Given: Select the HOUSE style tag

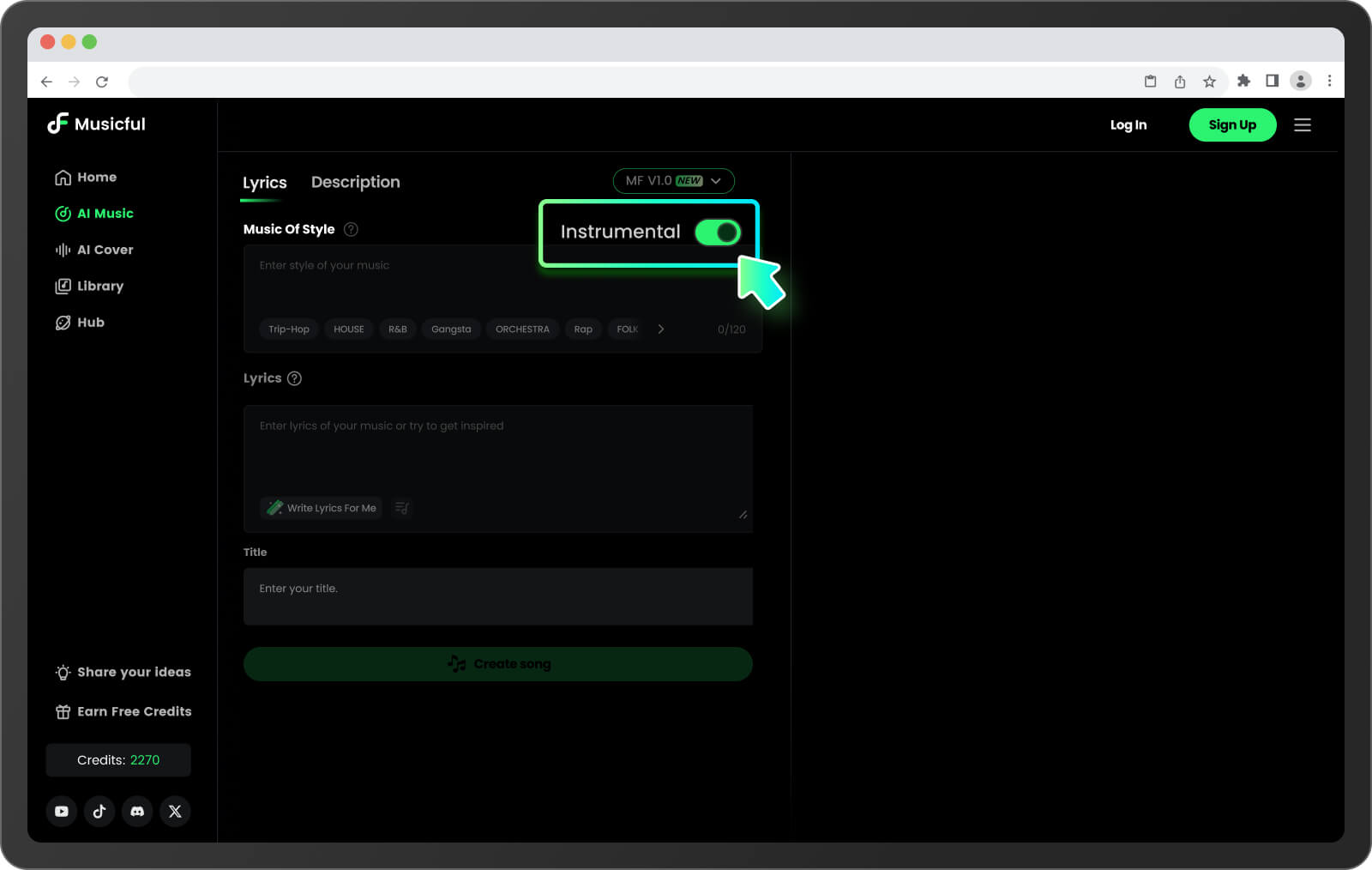Looking at the screenshot, I should [349, 329].
